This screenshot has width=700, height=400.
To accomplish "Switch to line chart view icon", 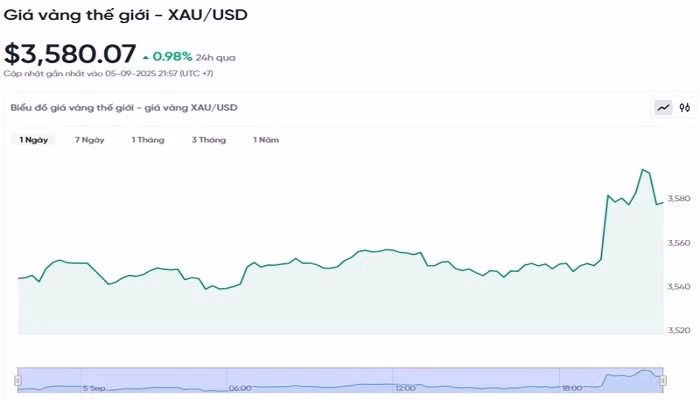I will pyautogui.click(x=663, y=107).
